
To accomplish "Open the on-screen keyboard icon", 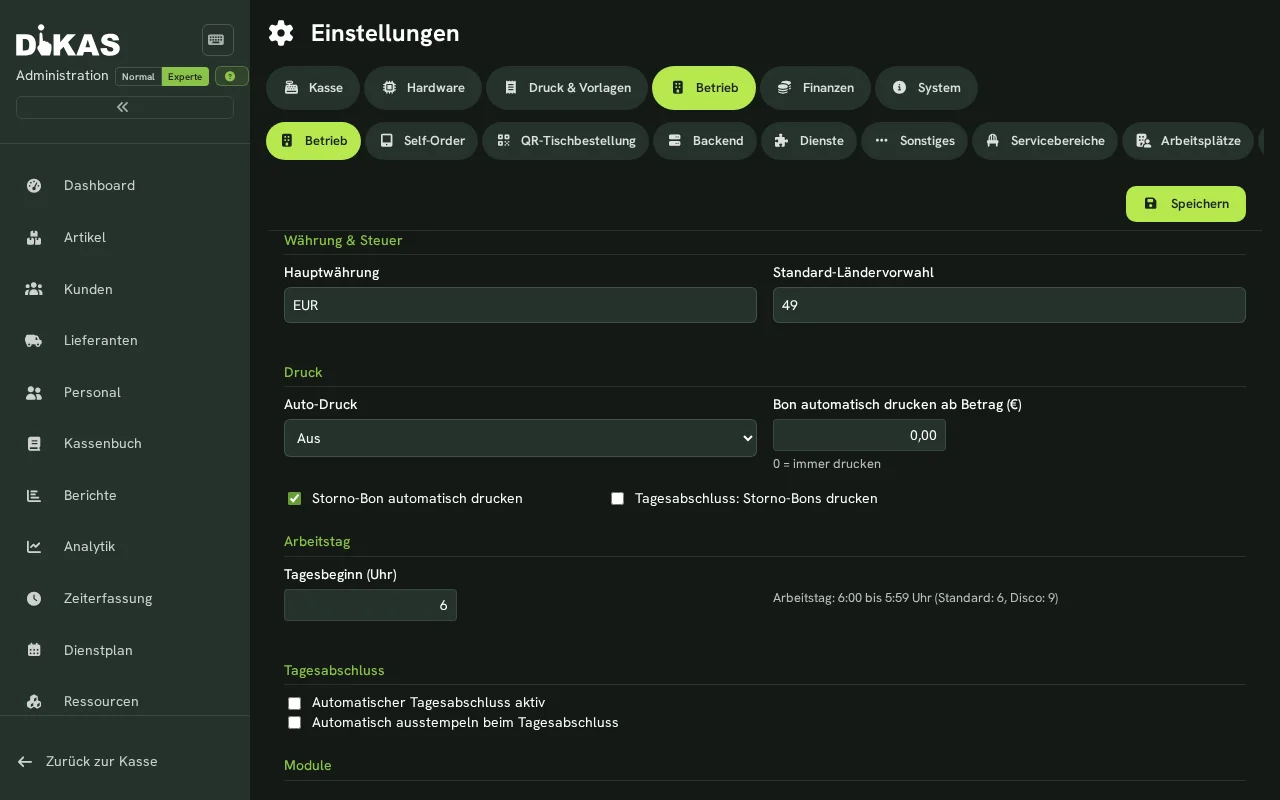I will (217, 40).
